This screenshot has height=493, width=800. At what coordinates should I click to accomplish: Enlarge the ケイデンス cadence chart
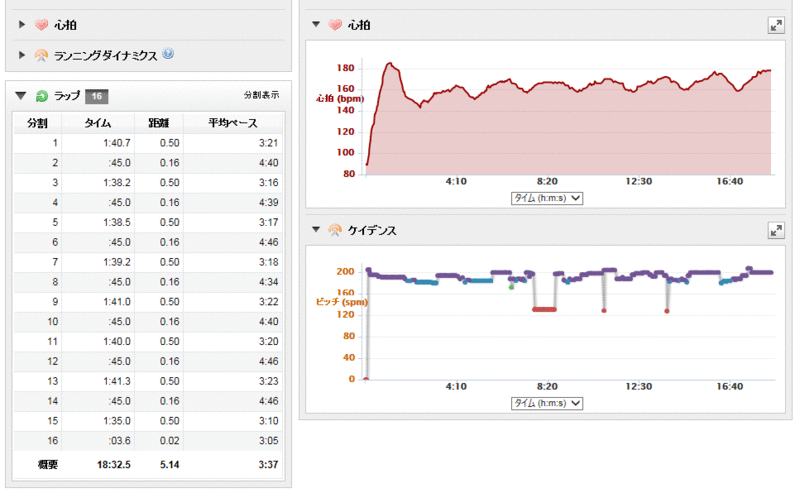click(775, 230)
